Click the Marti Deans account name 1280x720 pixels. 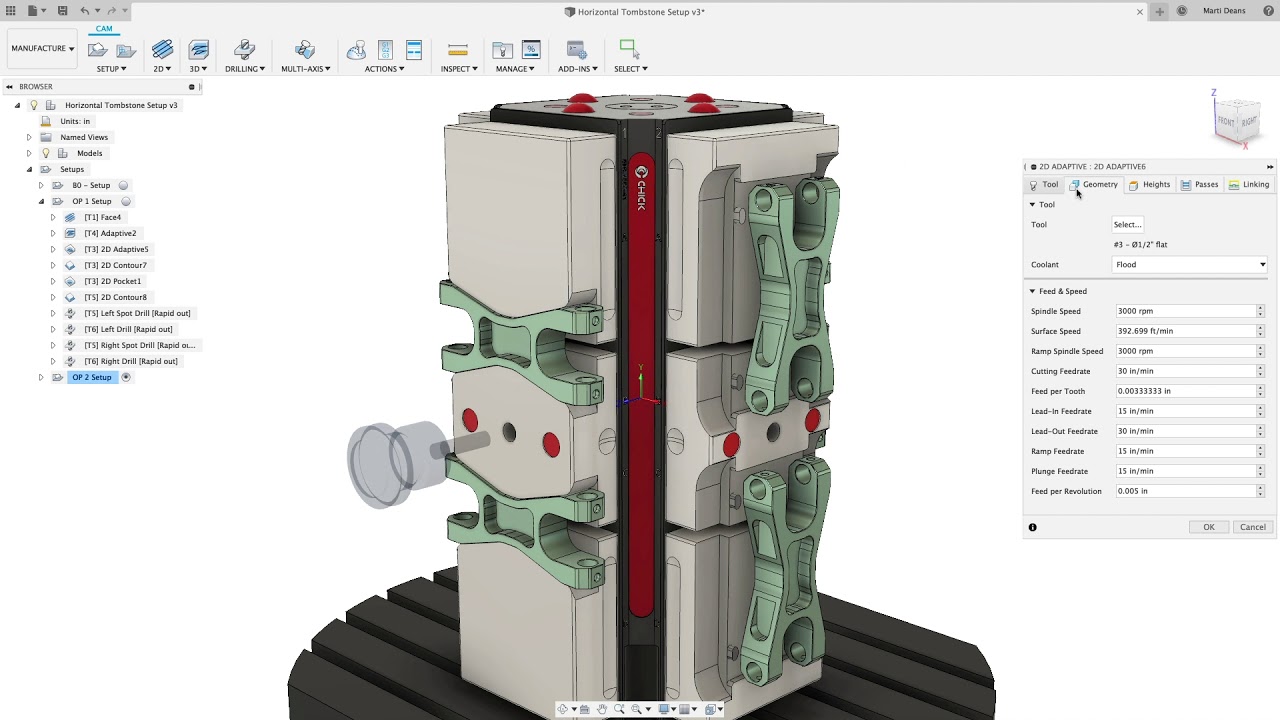point(1224,11)
